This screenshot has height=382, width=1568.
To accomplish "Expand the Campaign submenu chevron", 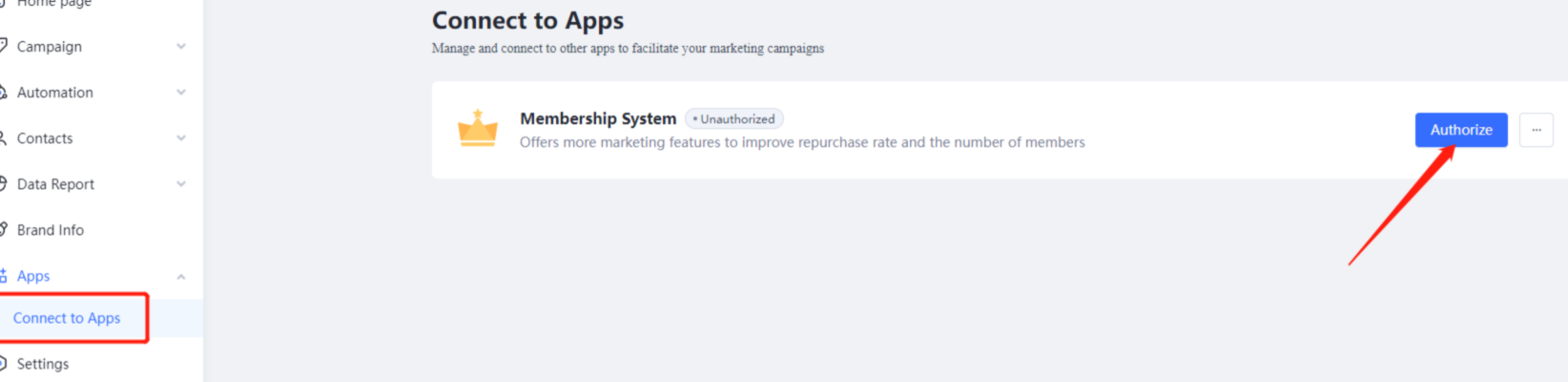I will [x=181, y=47].
